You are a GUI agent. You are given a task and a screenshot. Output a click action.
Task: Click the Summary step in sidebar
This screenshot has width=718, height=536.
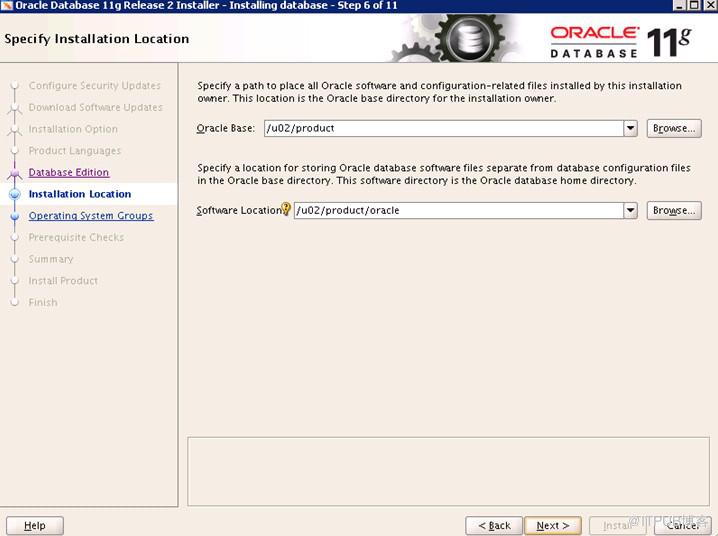(x=51, y=259)
